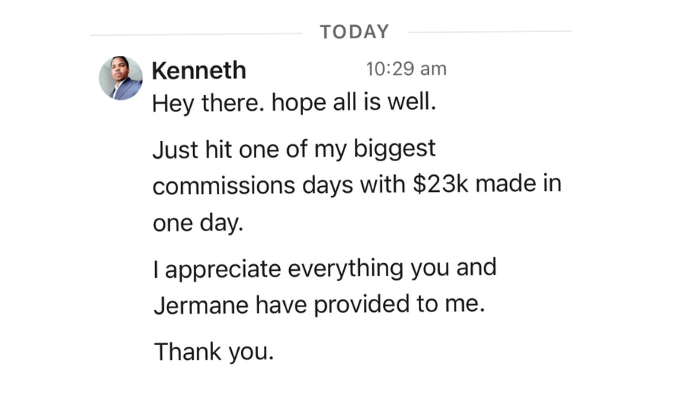Click the name Jermane in the message
This screenshot has height=395, width=700.
pos(201,305)
